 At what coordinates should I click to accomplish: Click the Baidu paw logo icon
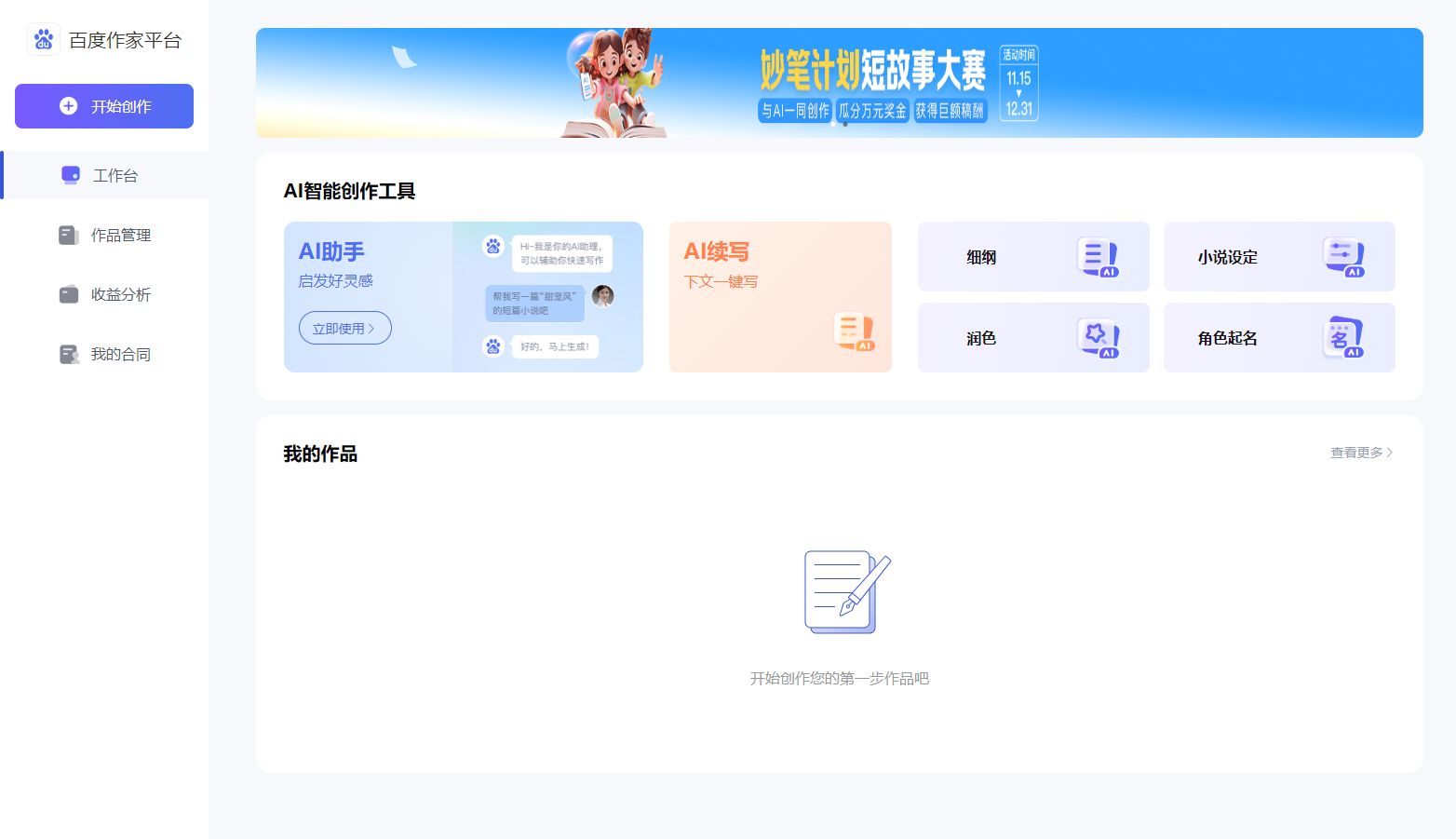[x=43, y=39]
